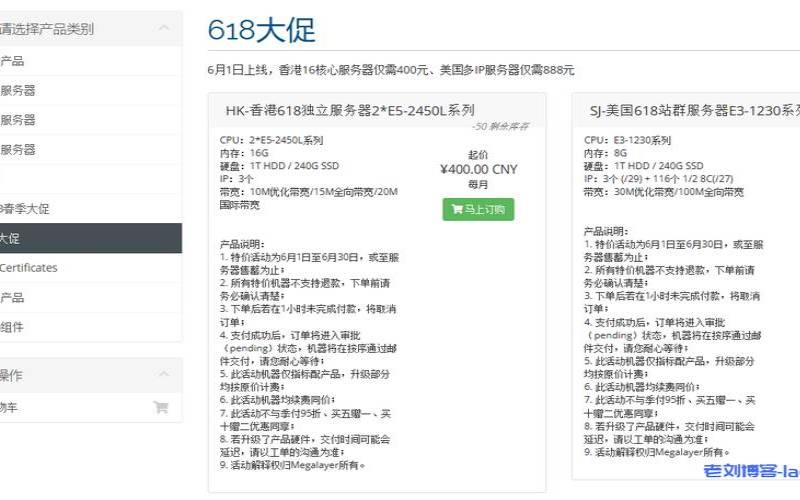
Task: Click the shopping cart icon in 操作 panel
Action: point(160,407)
